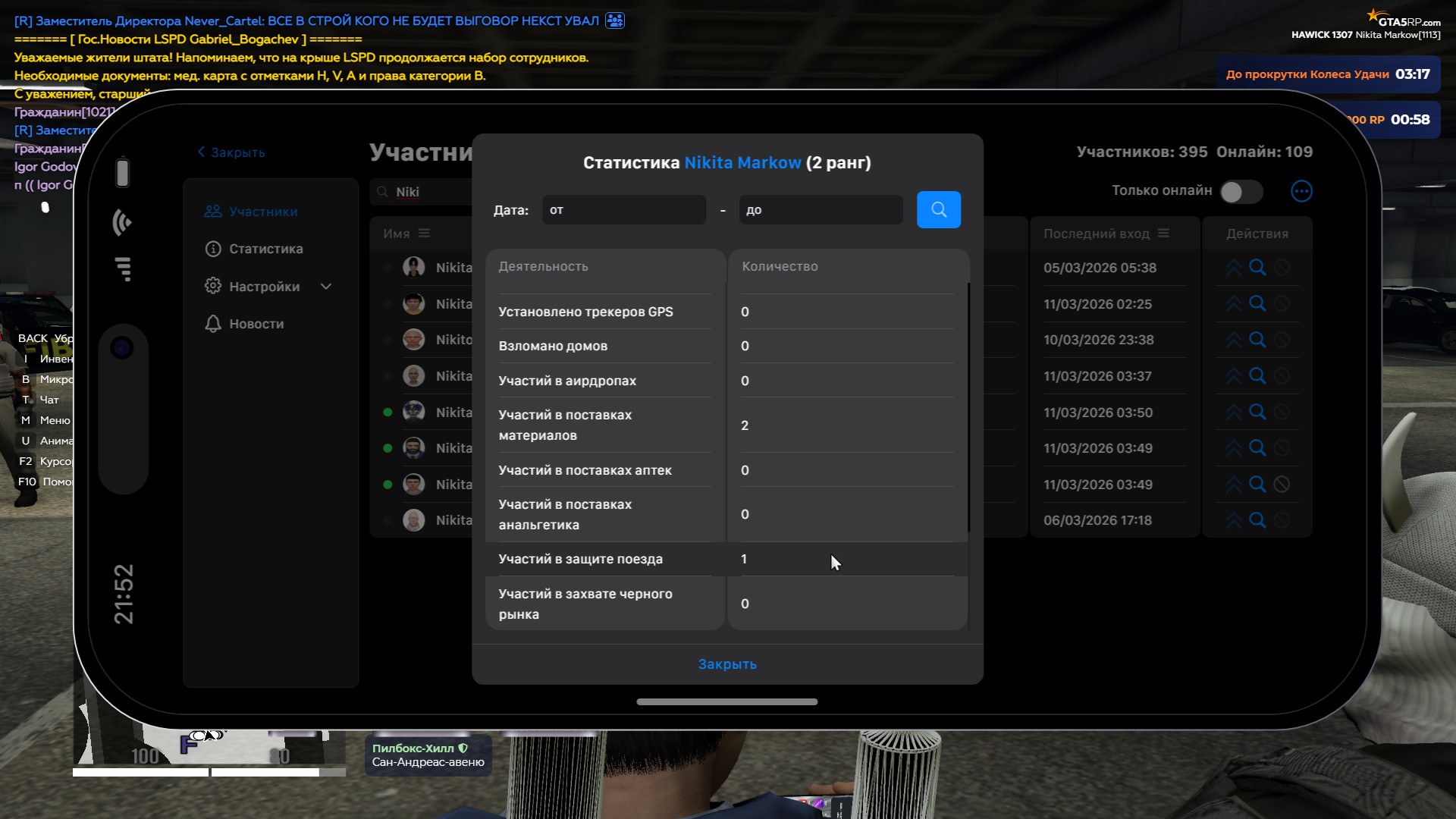
Task: Click kick icon in the second 11/03/2026 03:49 row
Action: tap(1282, 485)
